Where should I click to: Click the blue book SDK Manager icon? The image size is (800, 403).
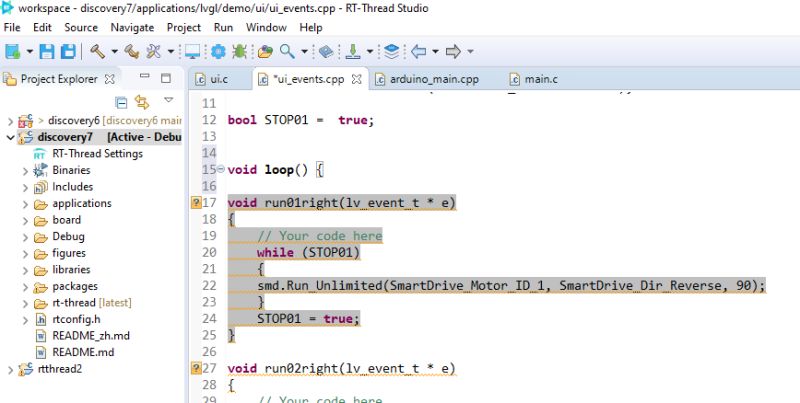(x=326, y=51)
